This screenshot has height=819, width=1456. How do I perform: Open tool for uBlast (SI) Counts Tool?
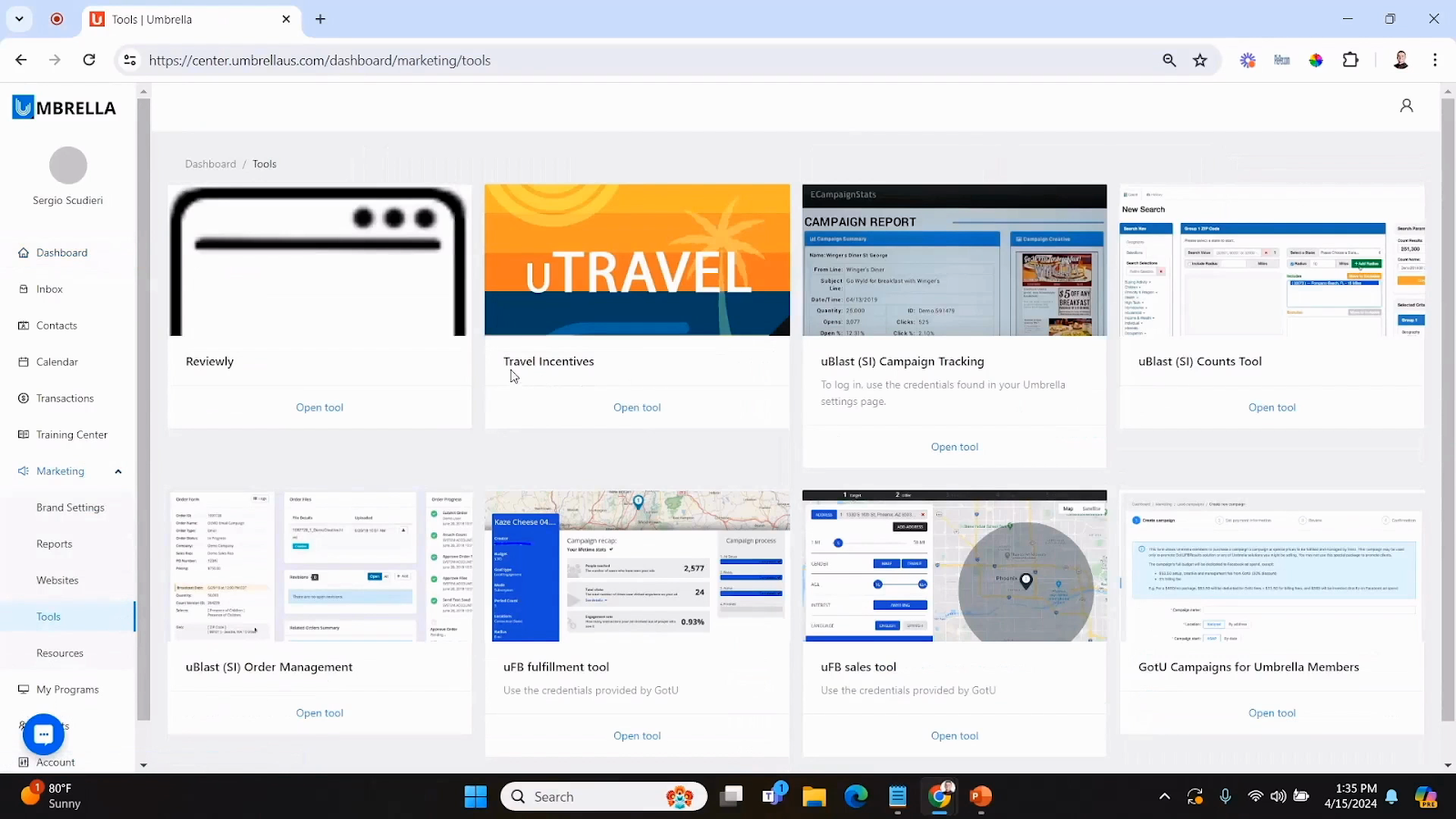point(1272,408)
